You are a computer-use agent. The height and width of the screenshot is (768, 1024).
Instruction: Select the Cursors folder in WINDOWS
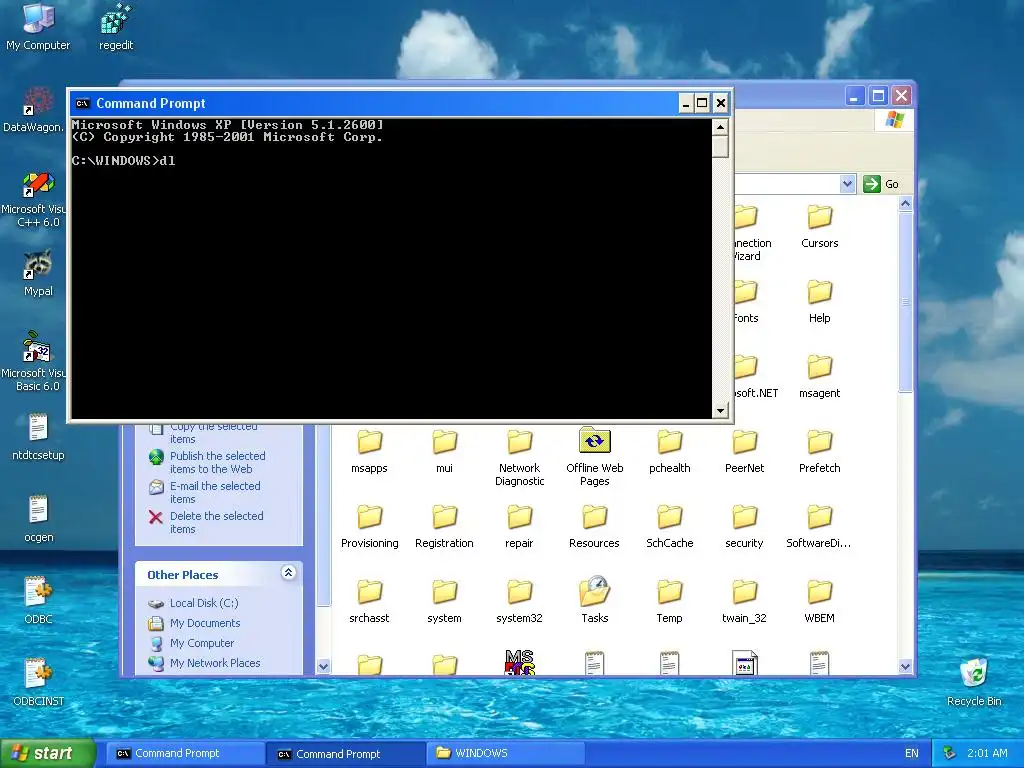pyautogui.click(x=820, y=226)
